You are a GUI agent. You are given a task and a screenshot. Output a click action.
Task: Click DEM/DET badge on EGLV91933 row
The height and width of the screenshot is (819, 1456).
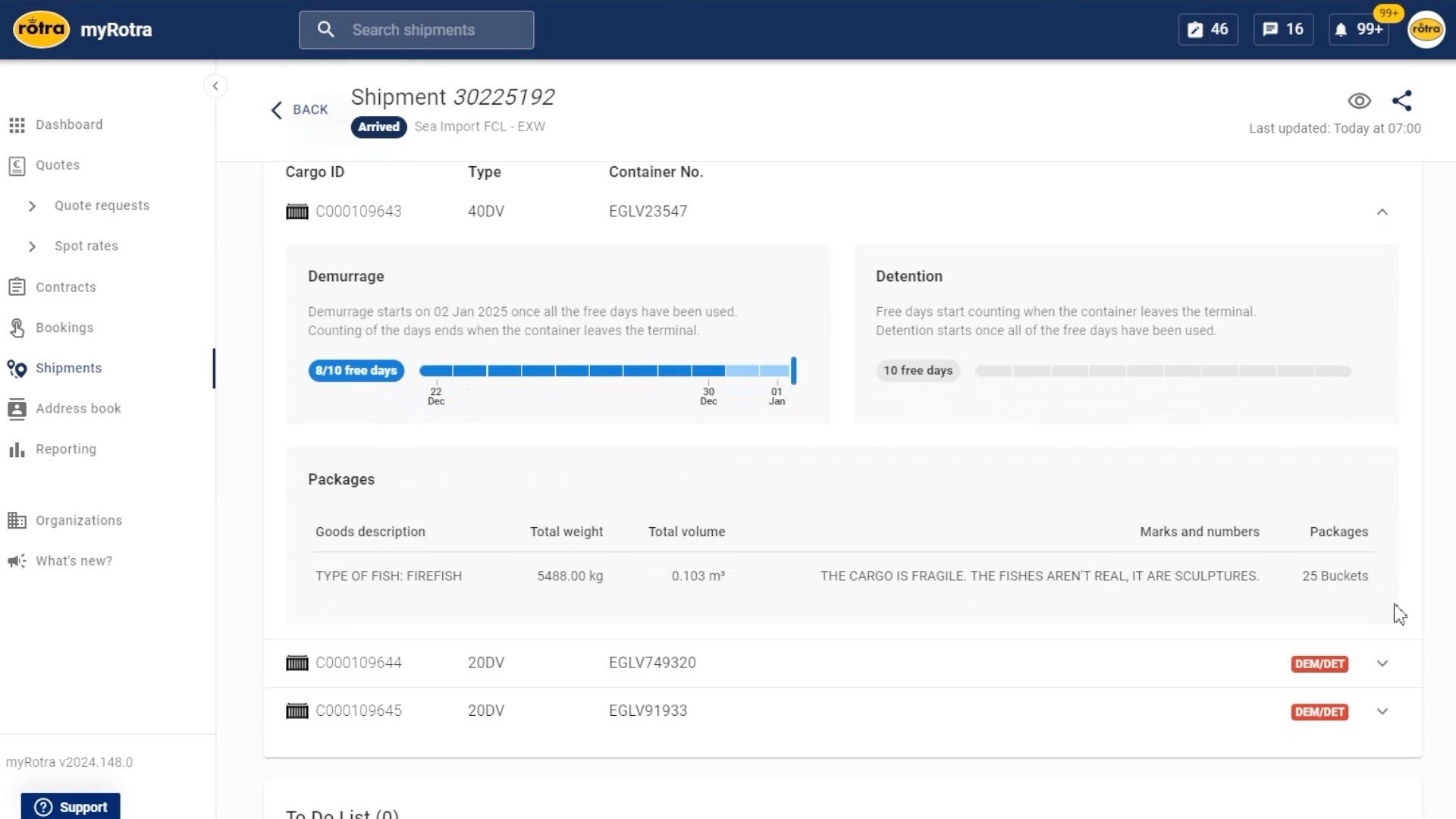[x=1319, y=712]
